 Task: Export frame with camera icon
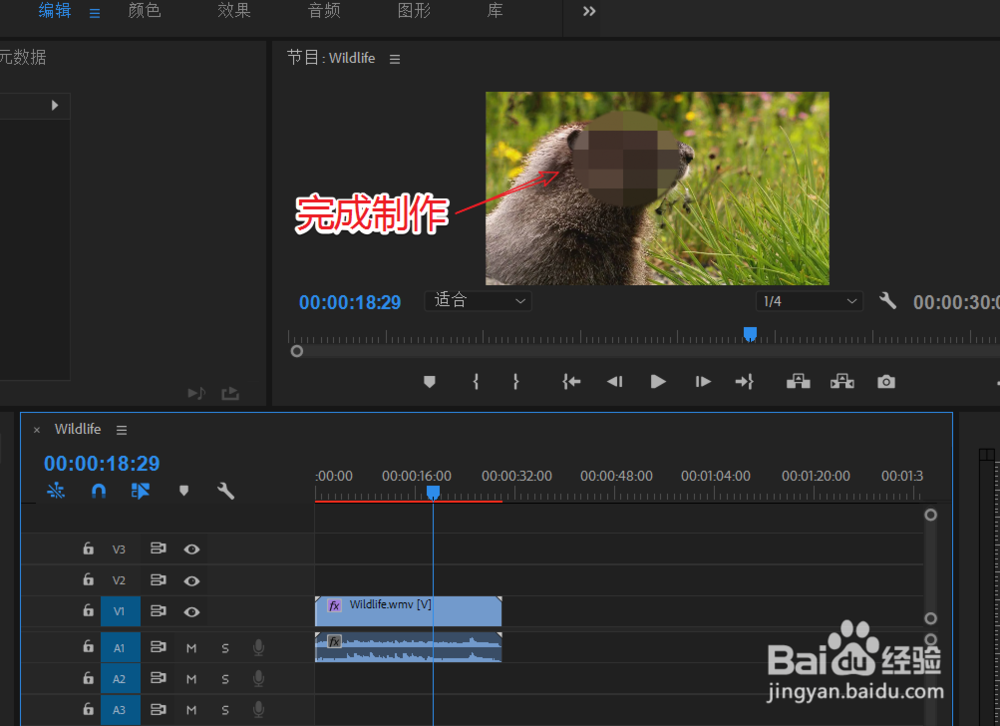pyautogui.click(x=886, y=382)
